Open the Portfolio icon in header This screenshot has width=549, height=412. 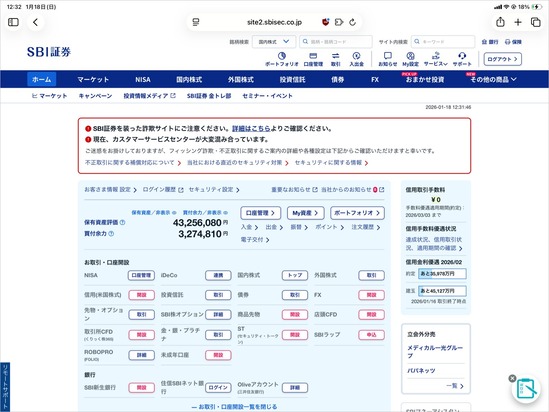tap(282, 59)
